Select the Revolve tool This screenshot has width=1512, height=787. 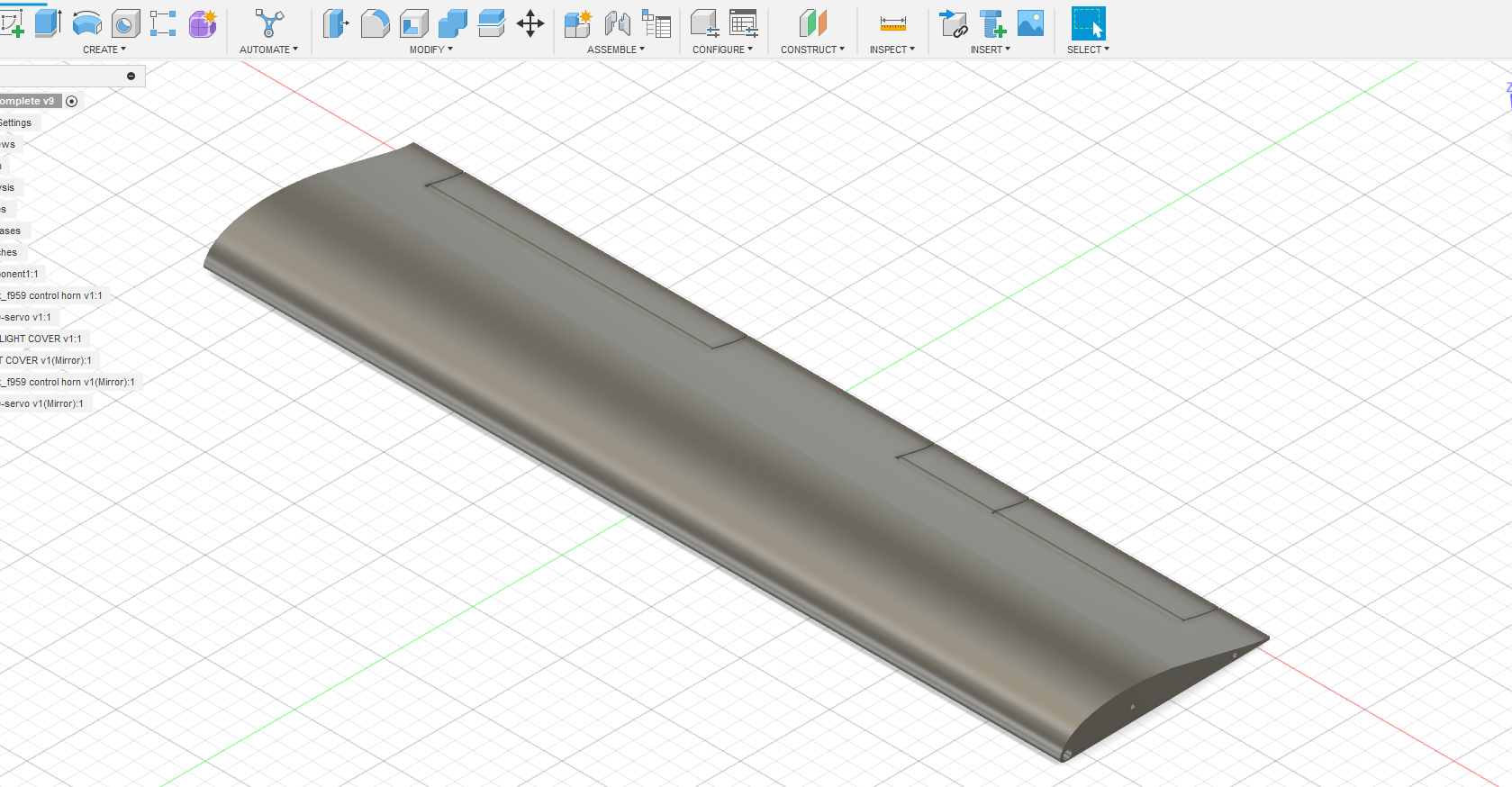[x=86, y=23]
